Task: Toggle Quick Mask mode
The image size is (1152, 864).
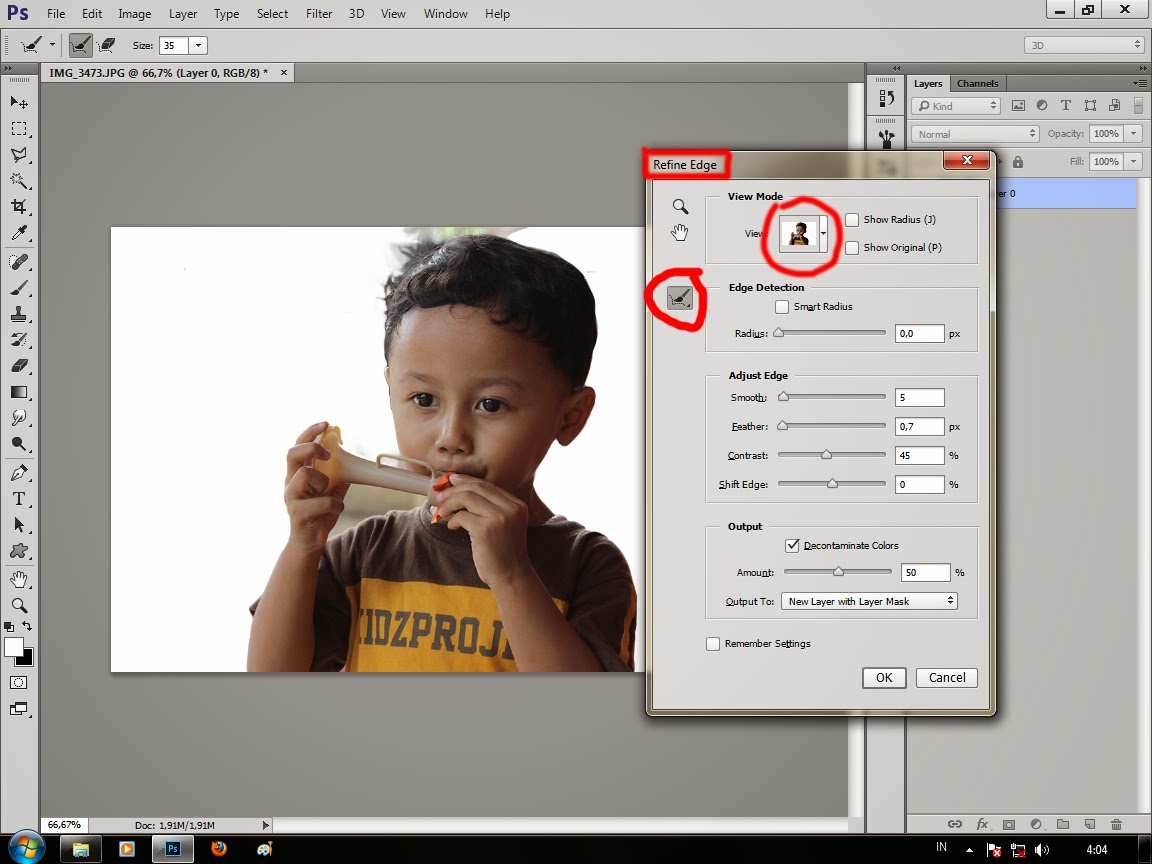Action: coord(19,683)
